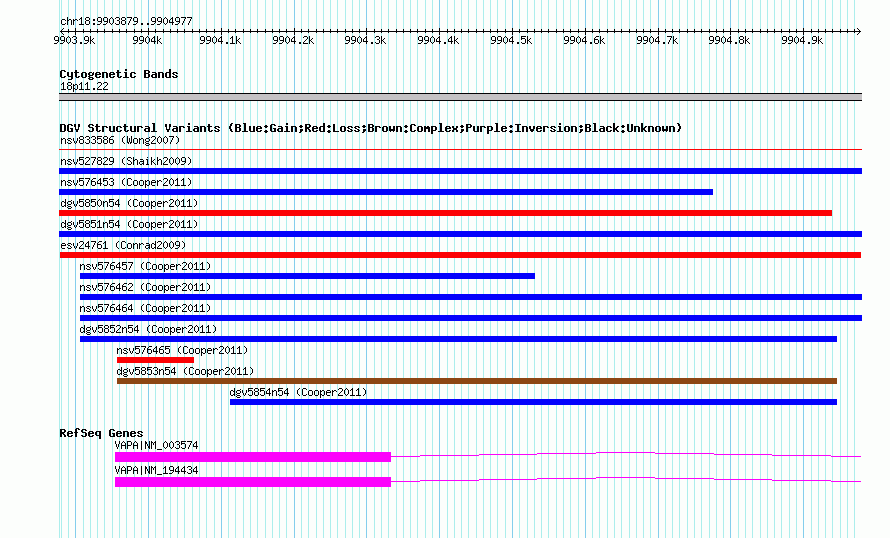This screenshot has height=538, width=890.
Task: Click the dgv5852n54 (Cooper2011) label
Action: (x=148, y=329)
